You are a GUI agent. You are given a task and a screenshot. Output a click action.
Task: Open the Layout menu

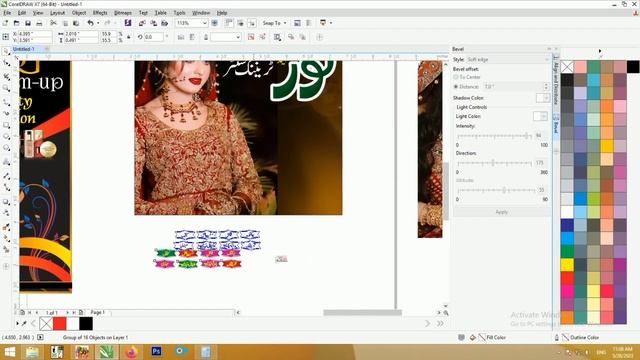pyautogui.click(x=57, y=13)
